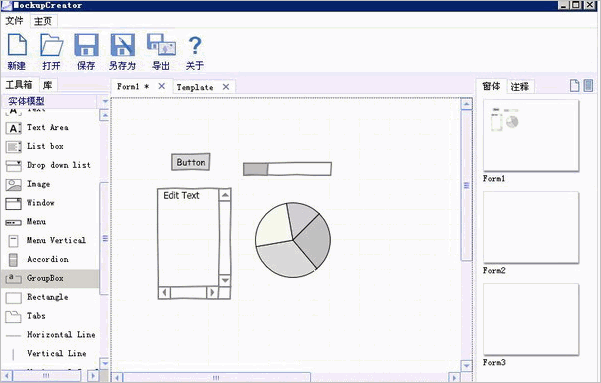Image resolution: width=601 pixels, height=383 pixels.
Task: Select the List box tool
Action: (50, 146)
